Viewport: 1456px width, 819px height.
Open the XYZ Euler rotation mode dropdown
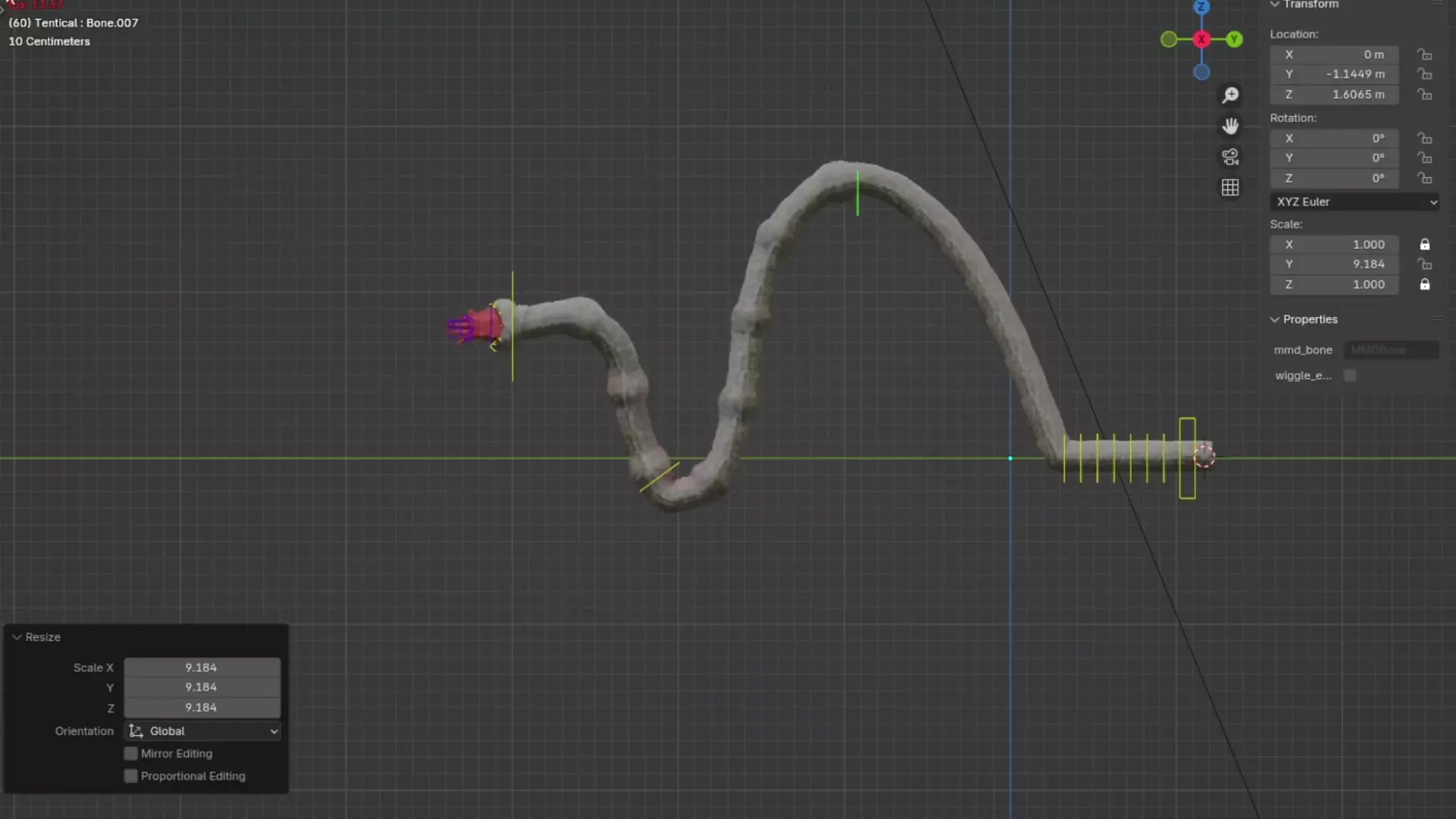point(1355,202)
